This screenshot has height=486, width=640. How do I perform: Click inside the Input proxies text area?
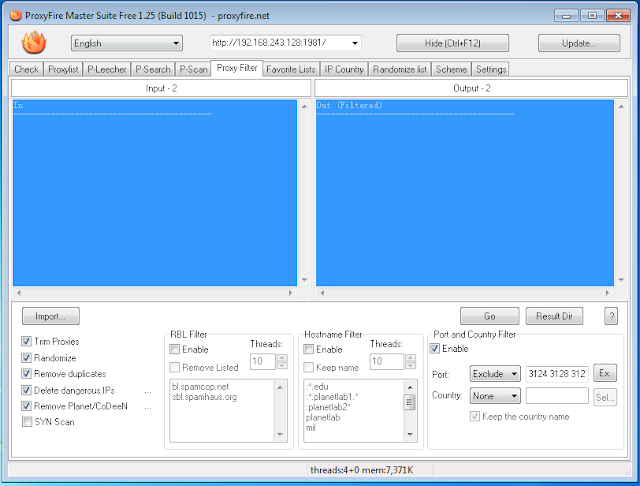tap(155, 193)
